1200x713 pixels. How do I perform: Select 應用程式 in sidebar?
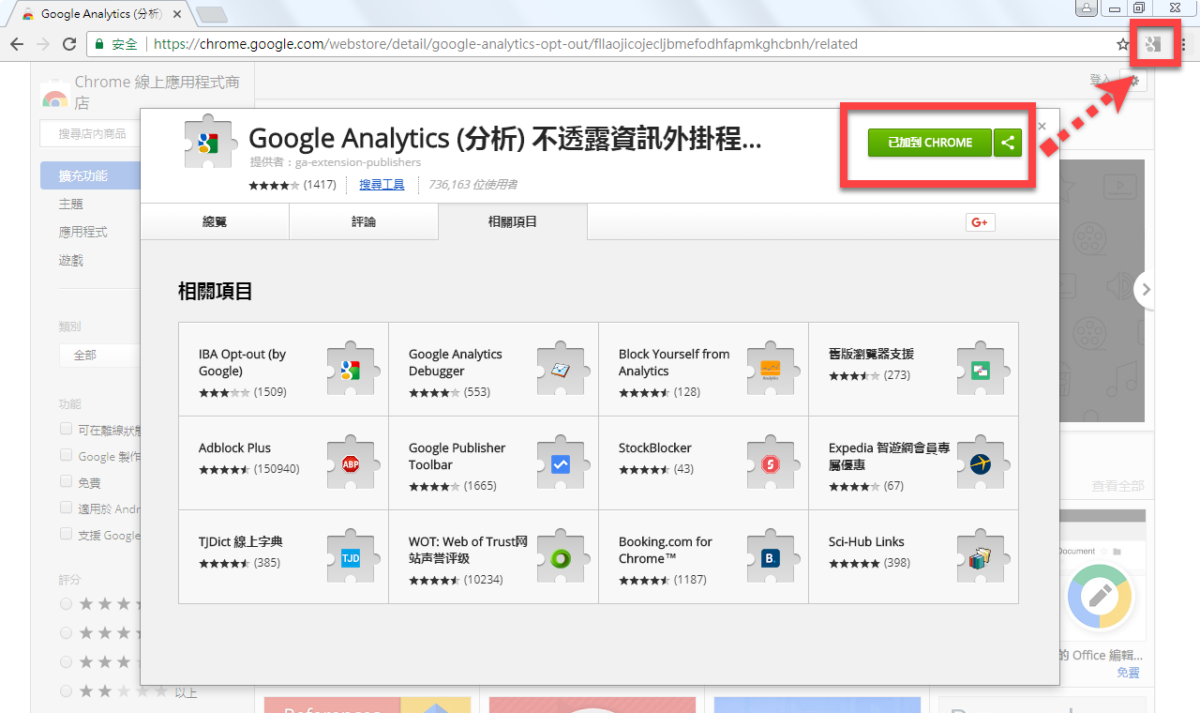tap(83, 232)
